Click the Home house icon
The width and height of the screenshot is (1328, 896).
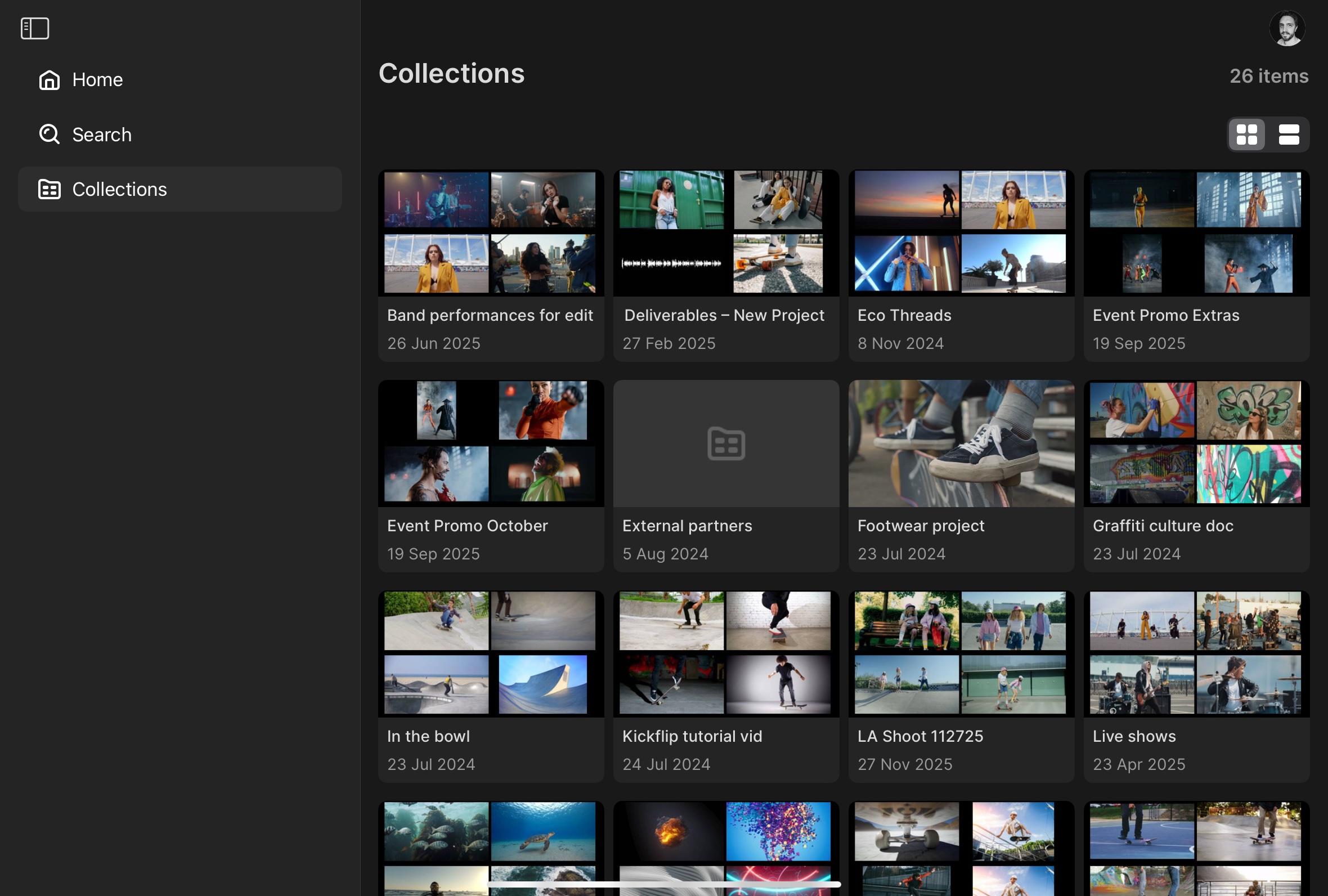click(x=49, y=80)
